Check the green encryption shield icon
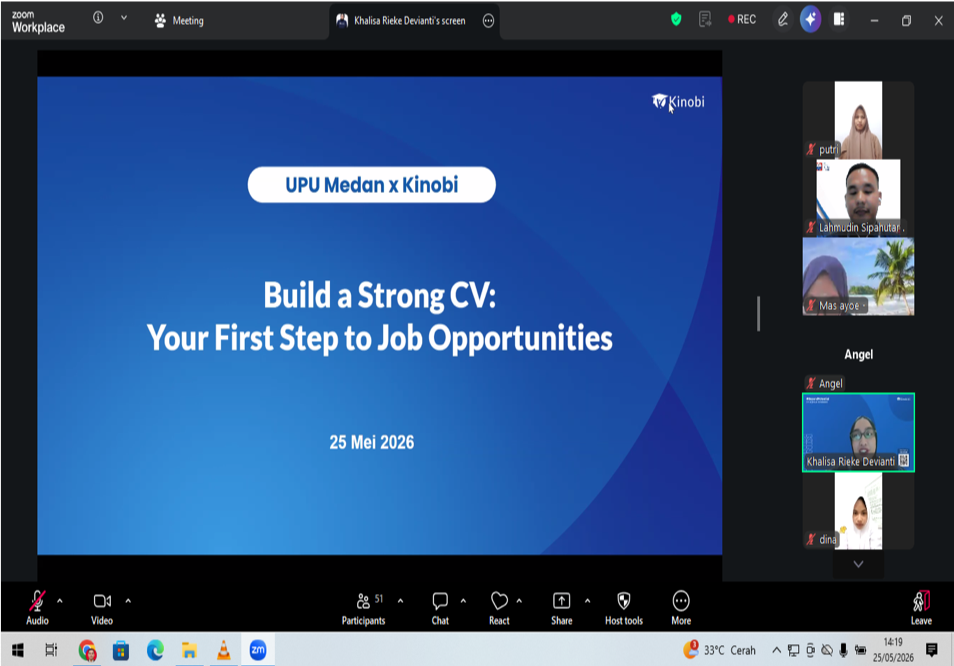Screen dimensions: 954x666 pos(676,19)
